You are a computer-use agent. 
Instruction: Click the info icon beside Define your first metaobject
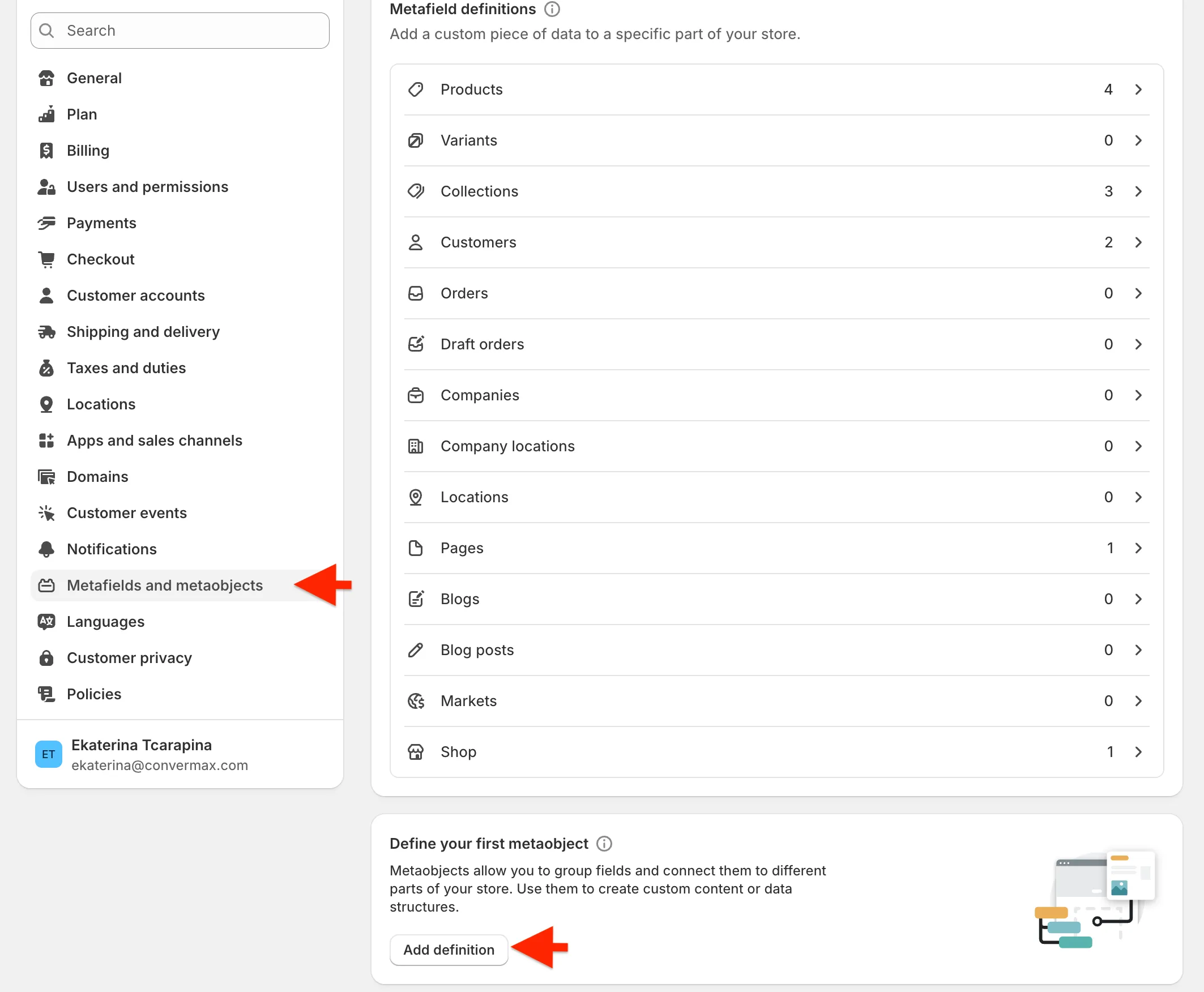click(604, 844)
